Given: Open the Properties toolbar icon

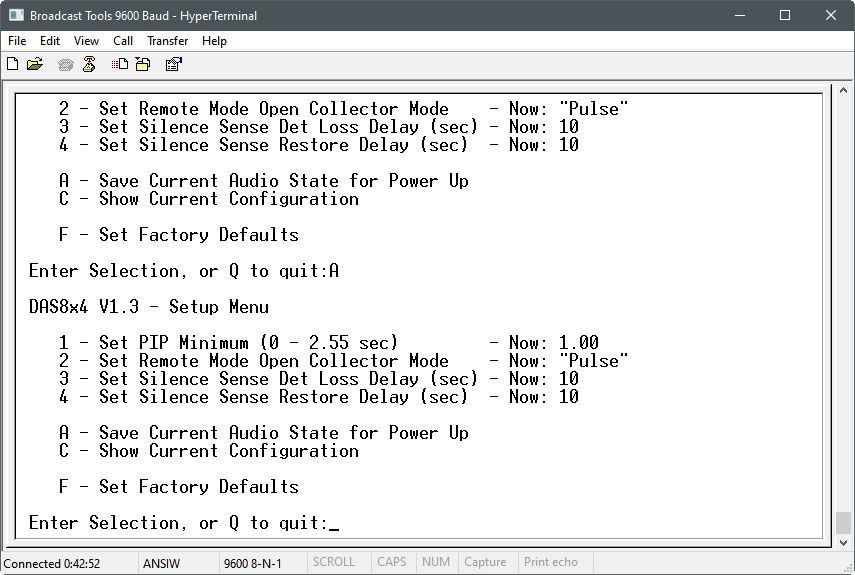Looking at the screenshot, I should pos(173,64).
